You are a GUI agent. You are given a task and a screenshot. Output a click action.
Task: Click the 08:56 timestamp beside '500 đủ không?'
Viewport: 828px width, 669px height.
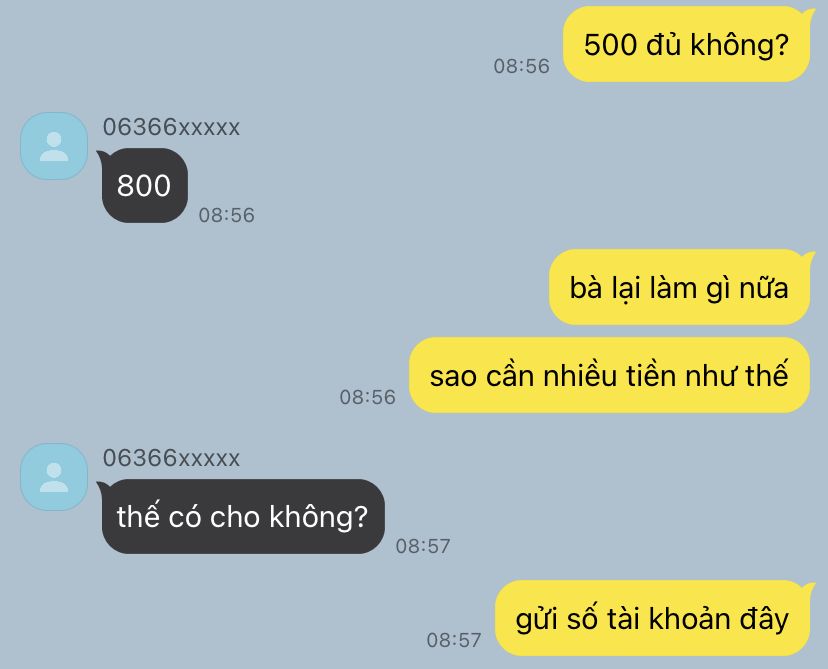522,66
